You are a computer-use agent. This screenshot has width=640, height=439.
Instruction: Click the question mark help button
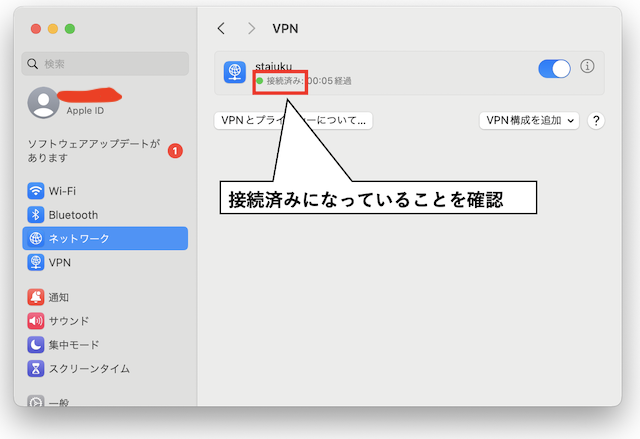click(x=596, y=121)
